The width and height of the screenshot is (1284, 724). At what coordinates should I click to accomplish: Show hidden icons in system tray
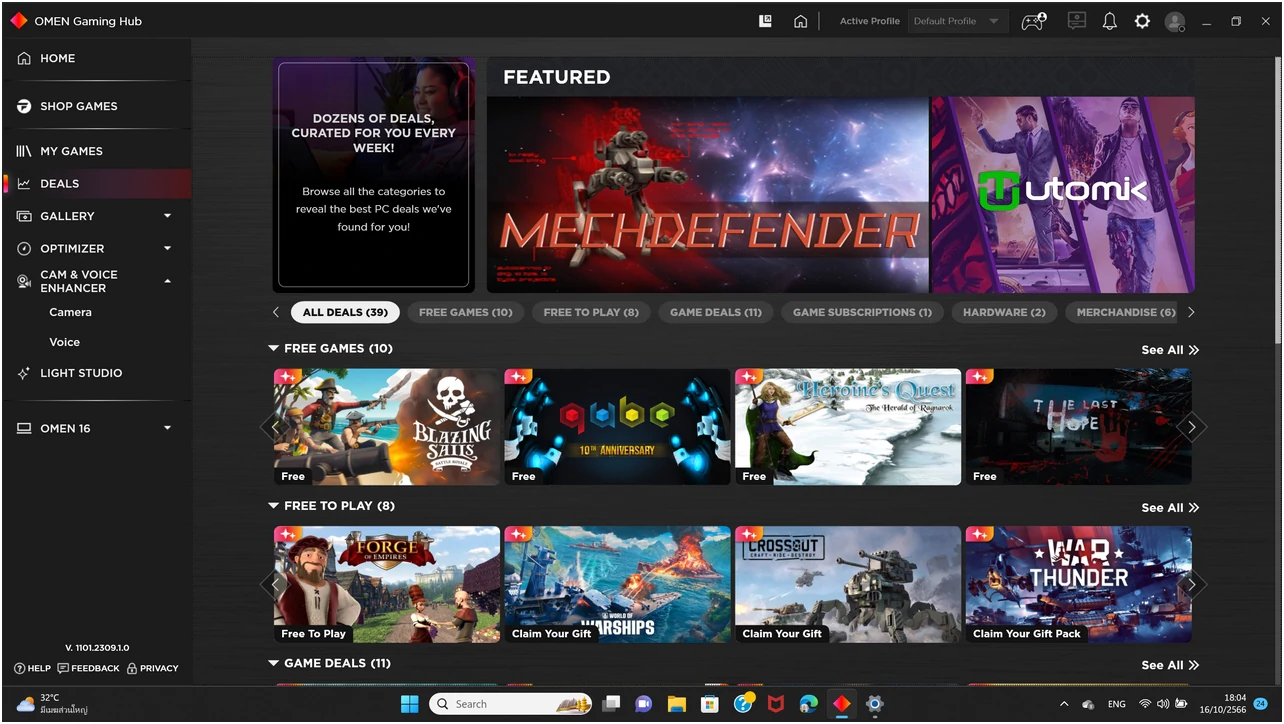coord(1063,704)
